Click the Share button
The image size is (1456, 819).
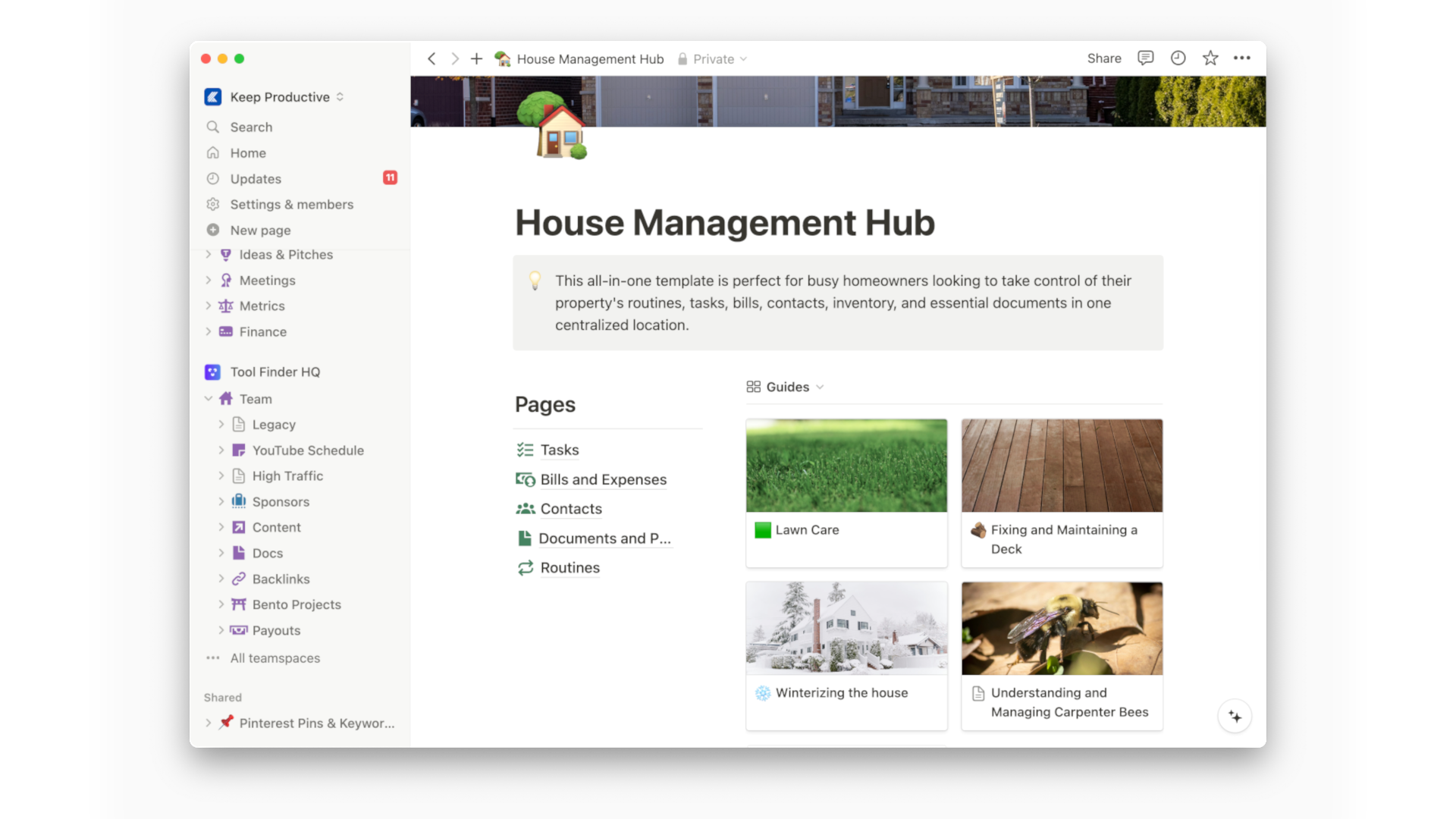point(1103,58)
